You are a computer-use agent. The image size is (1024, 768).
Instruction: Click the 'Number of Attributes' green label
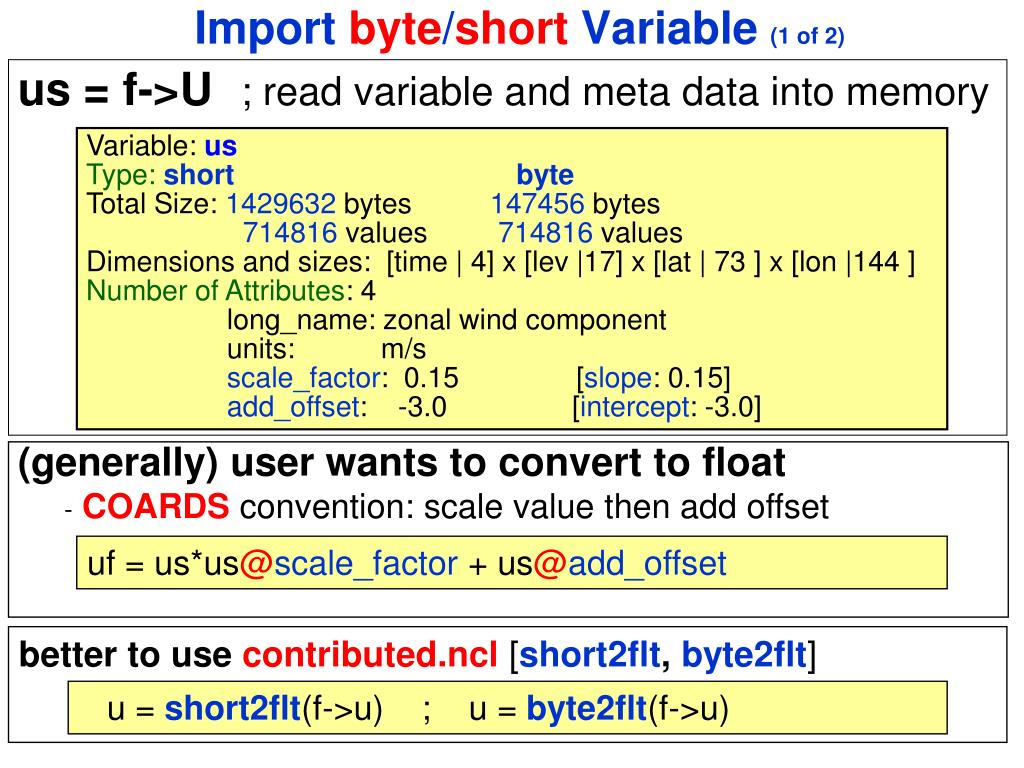[x=219, y=291]
